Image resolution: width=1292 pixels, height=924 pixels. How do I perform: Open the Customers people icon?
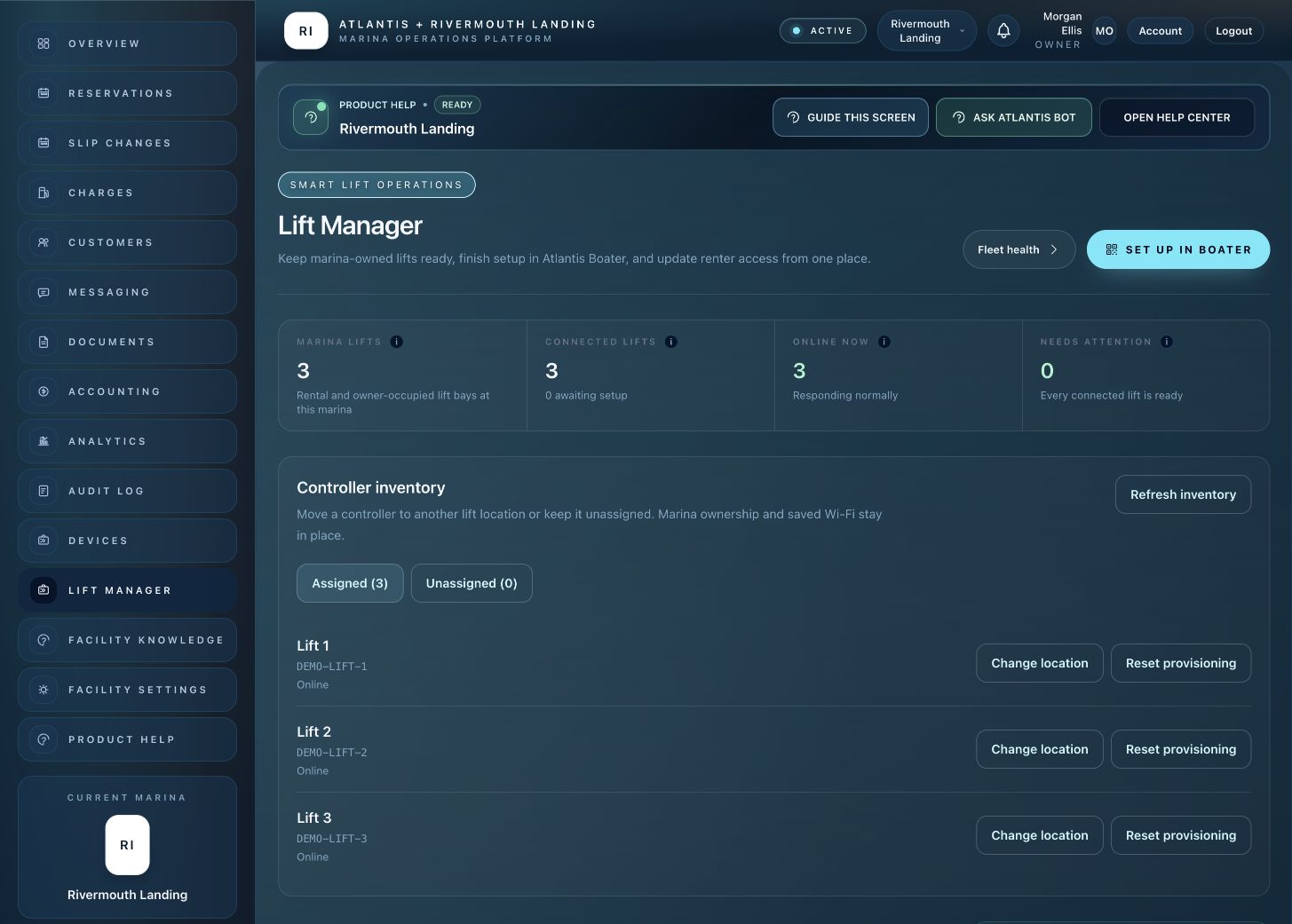coord(44,242)
